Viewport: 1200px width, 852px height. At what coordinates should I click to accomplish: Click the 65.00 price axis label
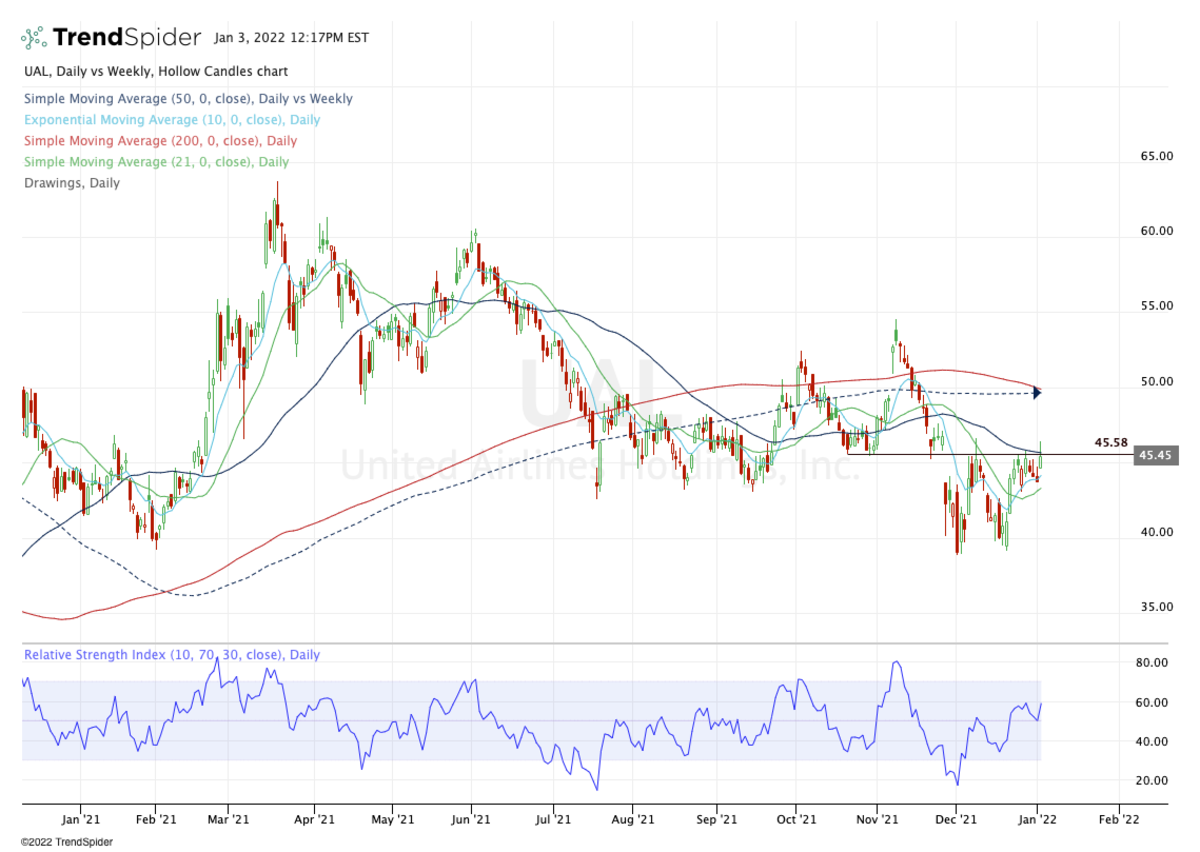click(x=1155, y=156)
